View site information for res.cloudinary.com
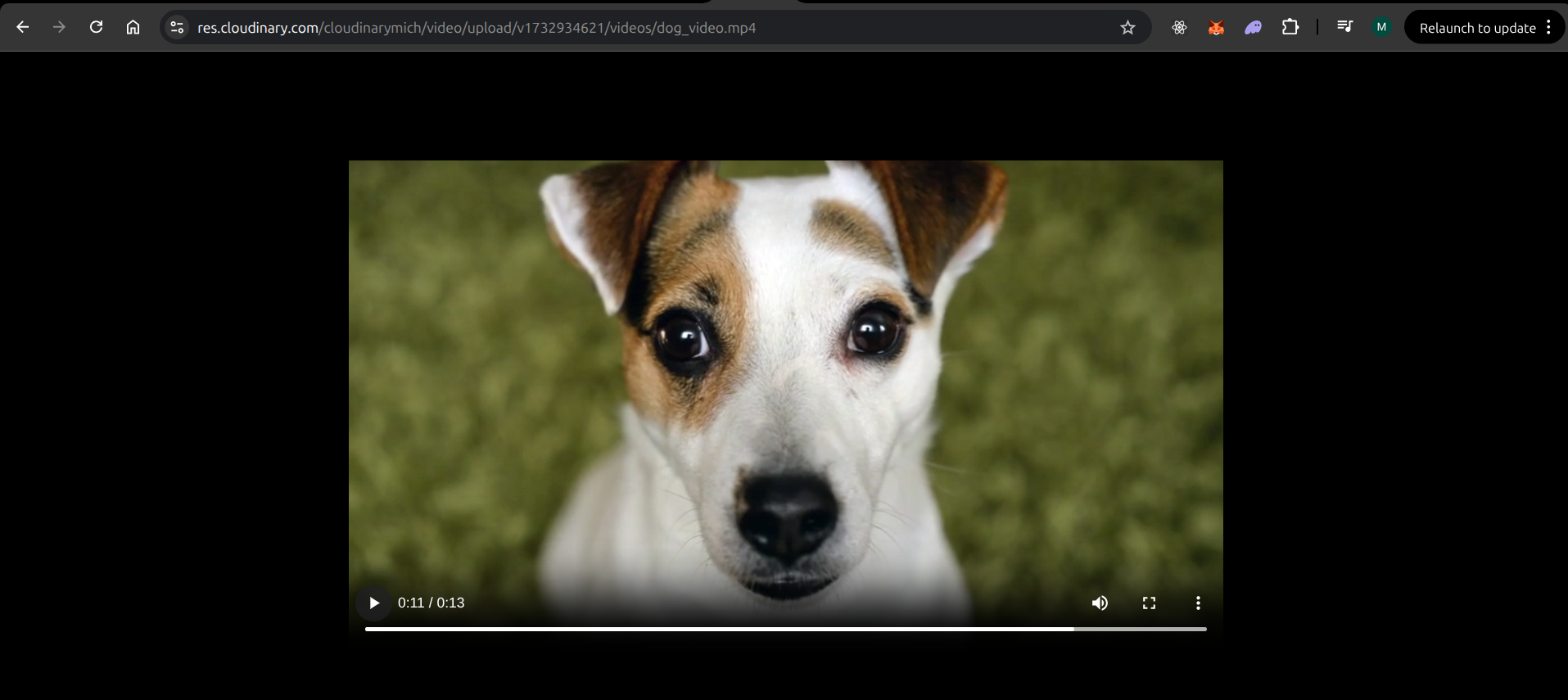 click(177, 27)
